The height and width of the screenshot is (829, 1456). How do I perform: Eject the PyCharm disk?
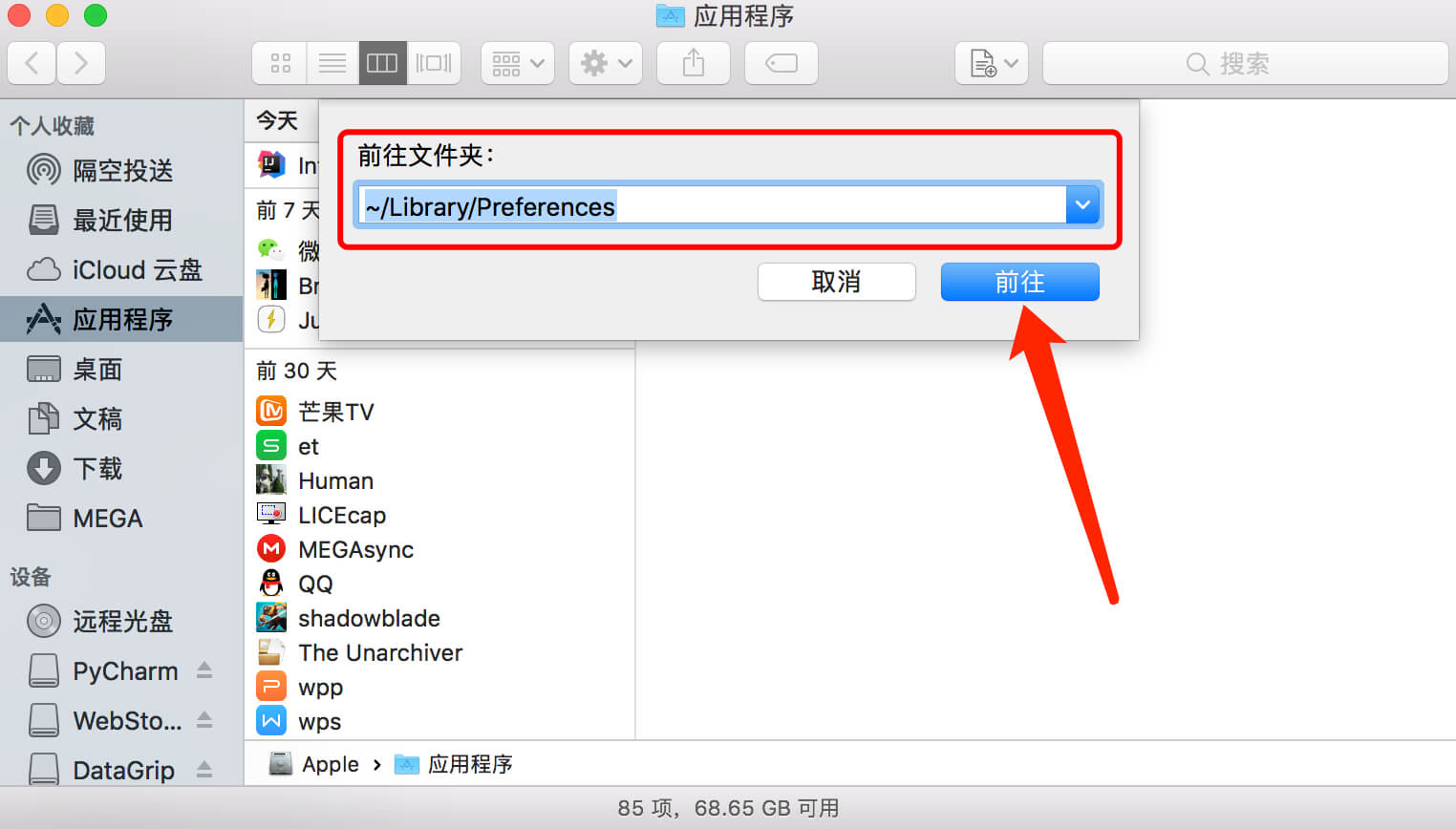coord(204,670)
